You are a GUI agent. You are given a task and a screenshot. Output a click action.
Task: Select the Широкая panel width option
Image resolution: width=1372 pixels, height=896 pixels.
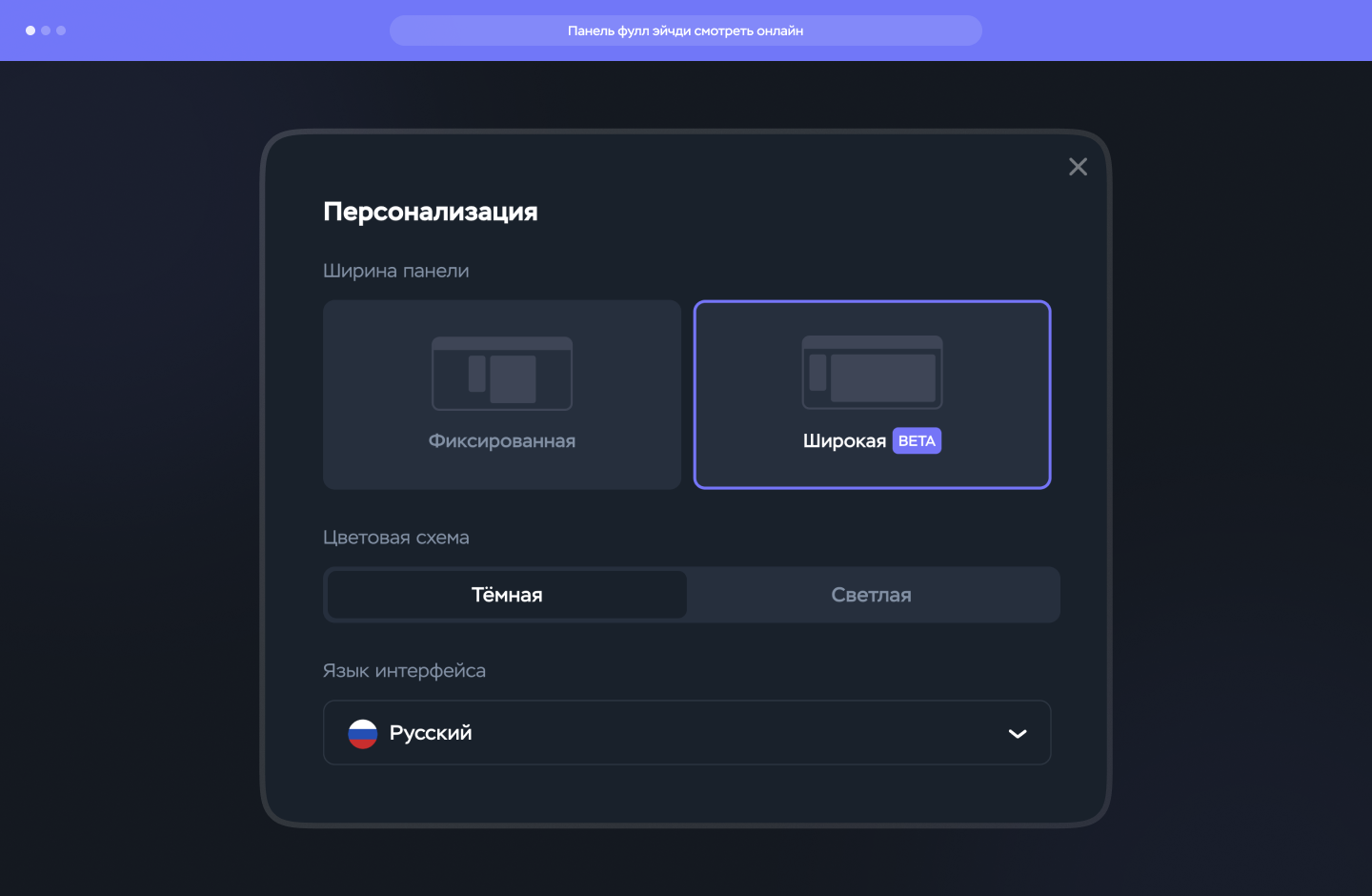(x=872, y=395)
